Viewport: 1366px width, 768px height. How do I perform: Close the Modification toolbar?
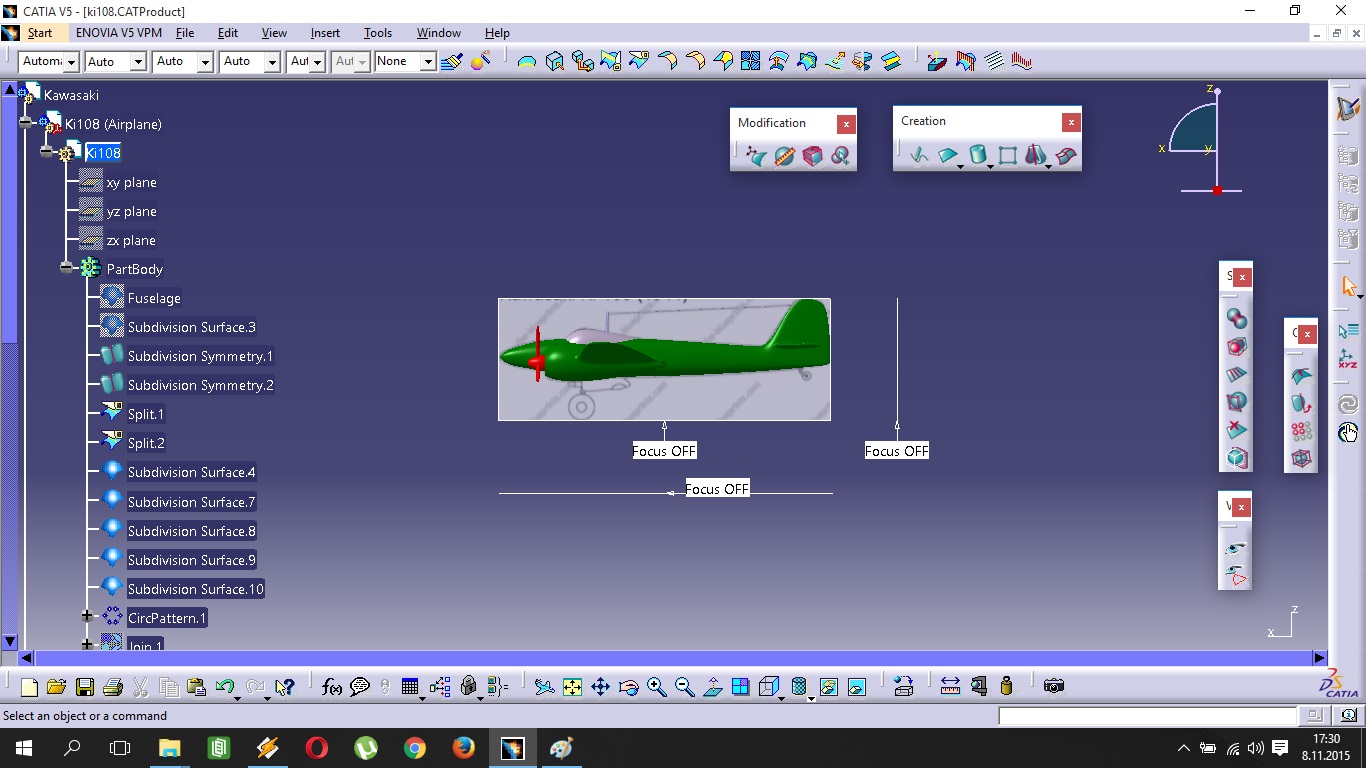(x=846, y=124)
